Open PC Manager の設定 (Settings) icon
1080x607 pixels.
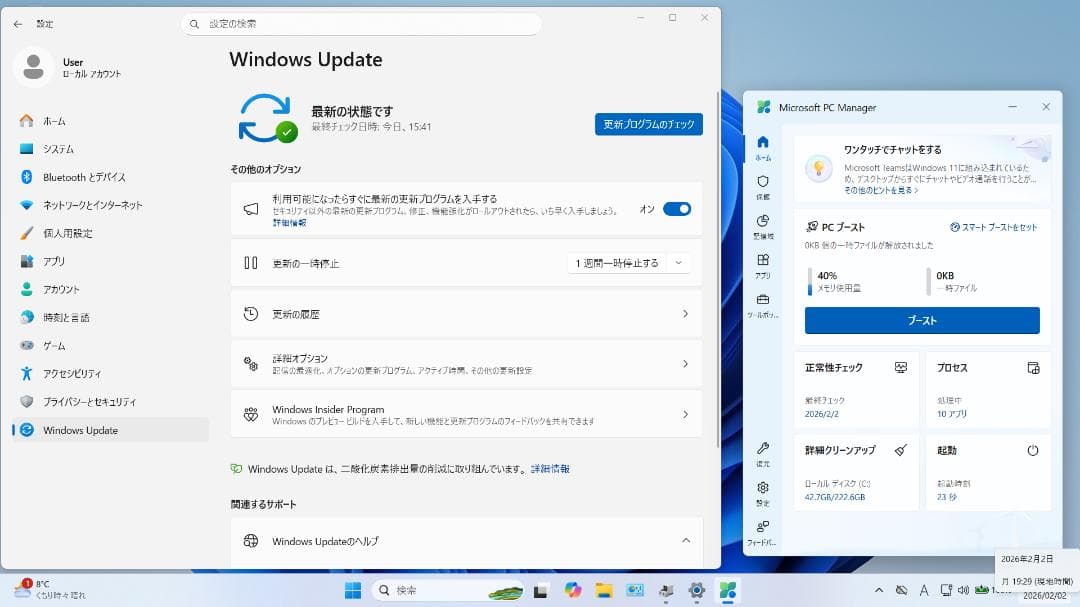(763, 493)
